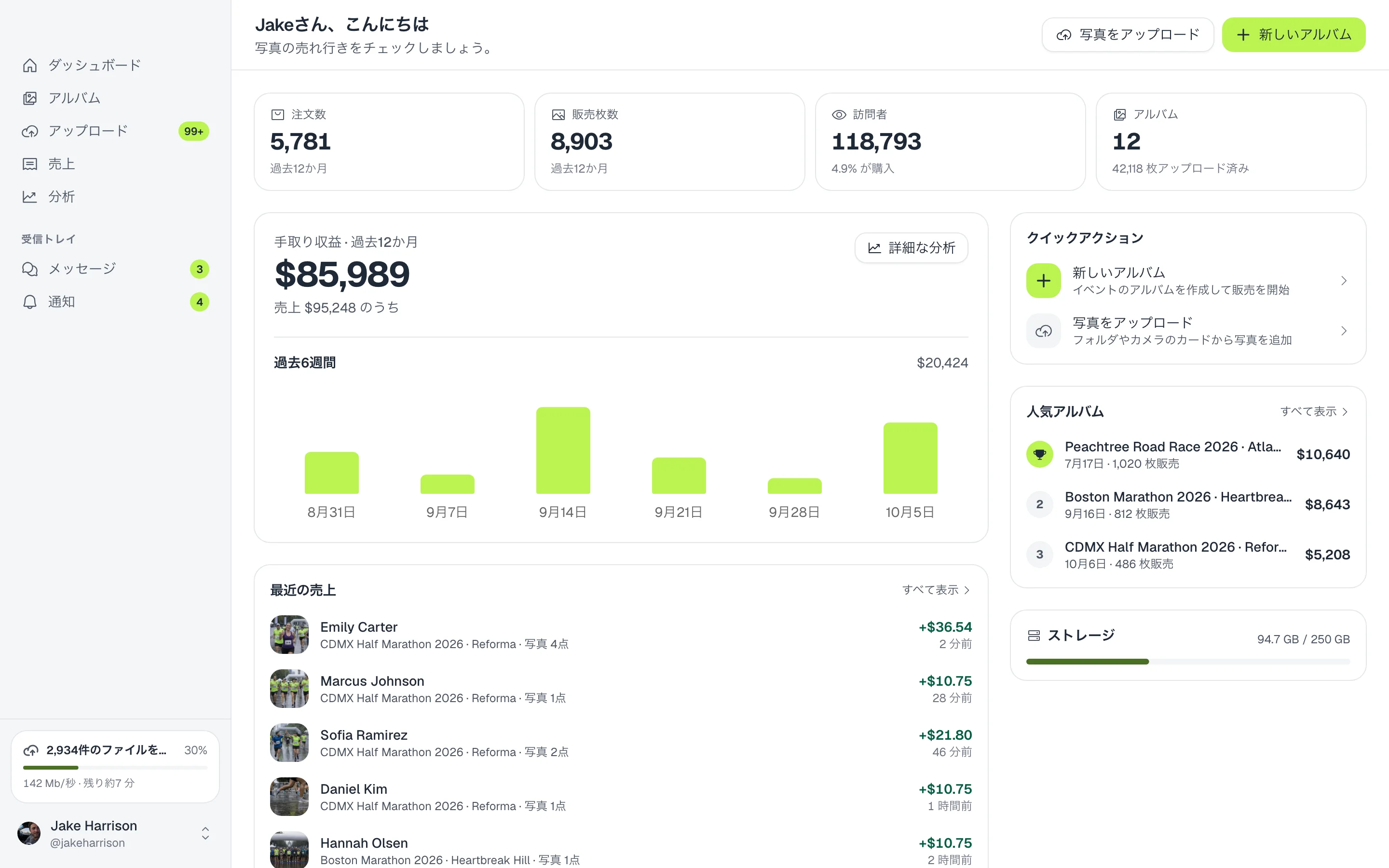Click the 販売枚数 image icon
Screen dimensions: 1389x868
pos(558,115)
